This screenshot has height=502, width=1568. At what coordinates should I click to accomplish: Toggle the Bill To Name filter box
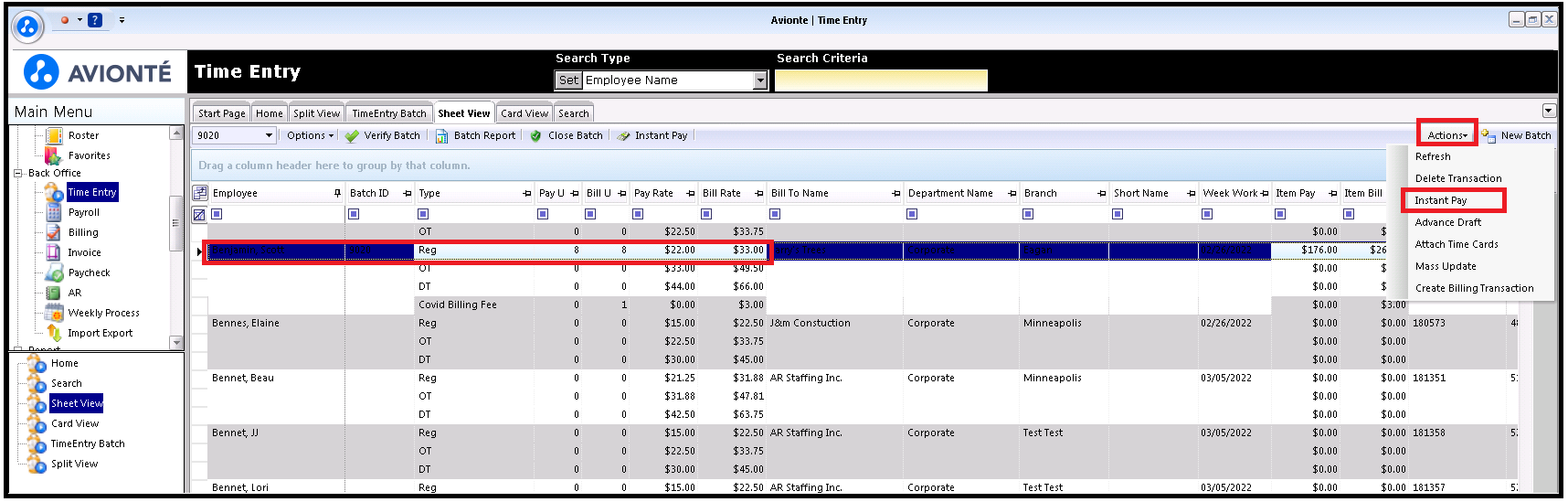[x=775, y=214]
